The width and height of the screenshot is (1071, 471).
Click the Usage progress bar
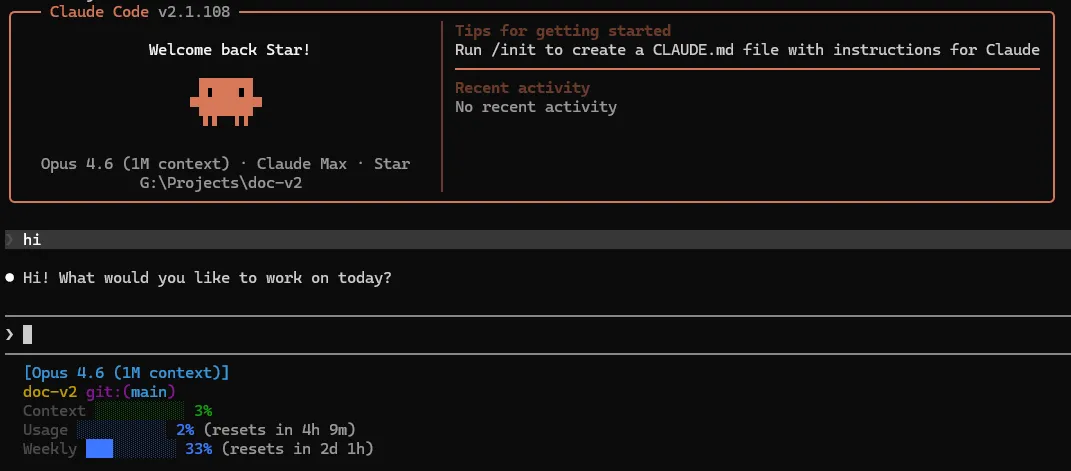pyautogui.click(x=122, y=430)
